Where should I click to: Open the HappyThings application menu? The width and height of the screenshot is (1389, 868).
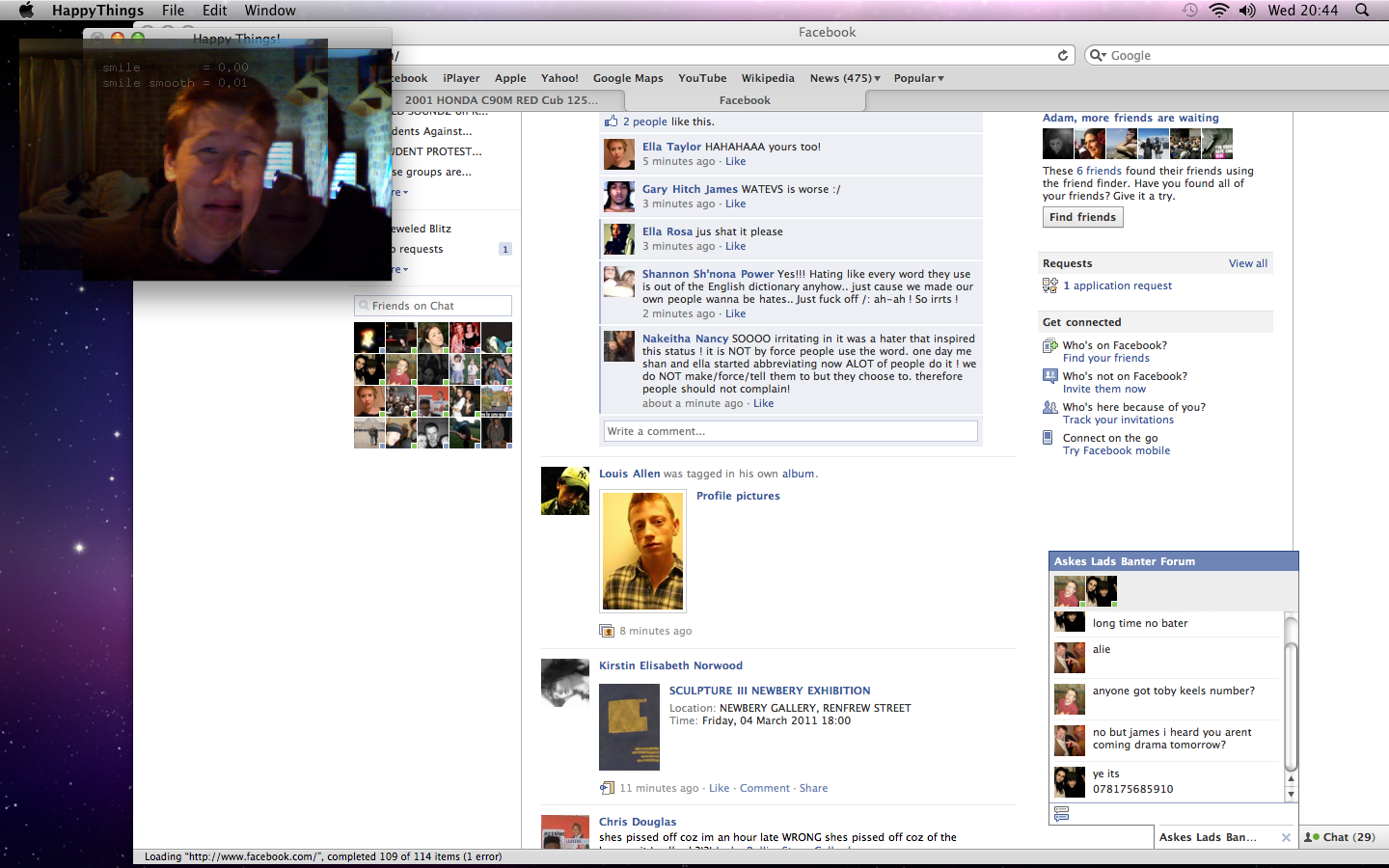(x=97, y=10)
